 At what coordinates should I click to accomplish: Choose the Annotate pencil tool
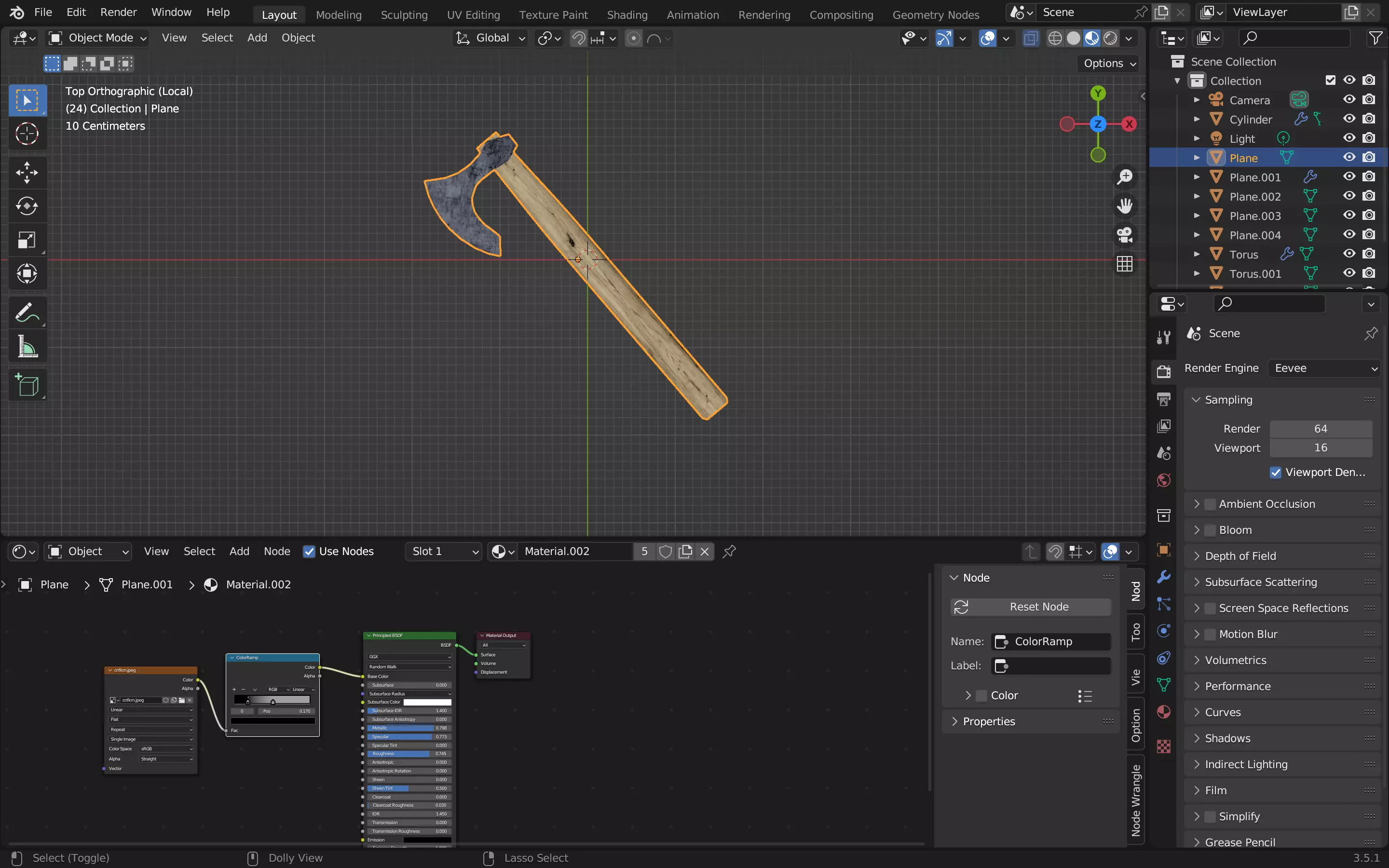pyautogui.click(x=27, y=313)
